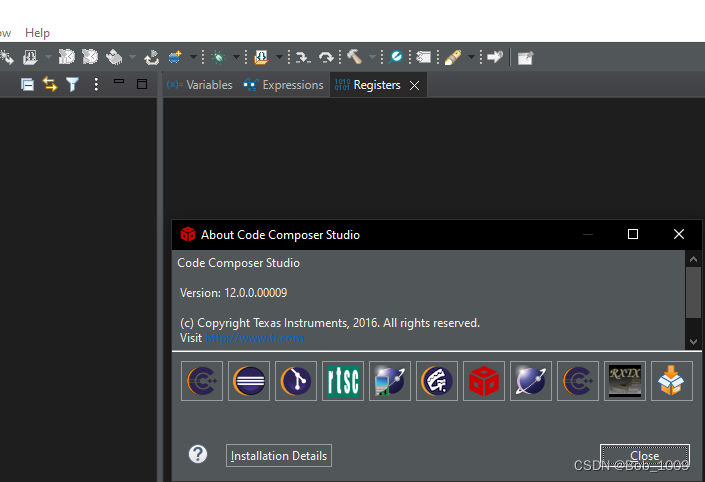Click the Eclipse plugin icon
The image size is (705, 482).
249,381
